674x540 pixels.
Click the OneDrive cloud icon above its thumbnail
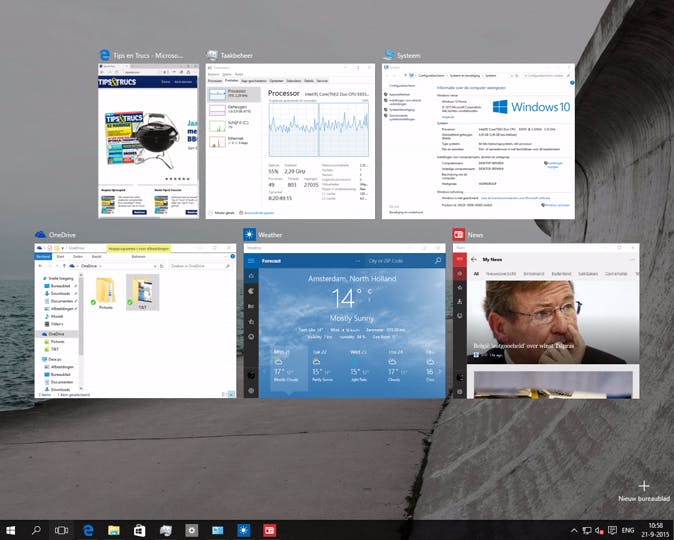tap(40, 234)
